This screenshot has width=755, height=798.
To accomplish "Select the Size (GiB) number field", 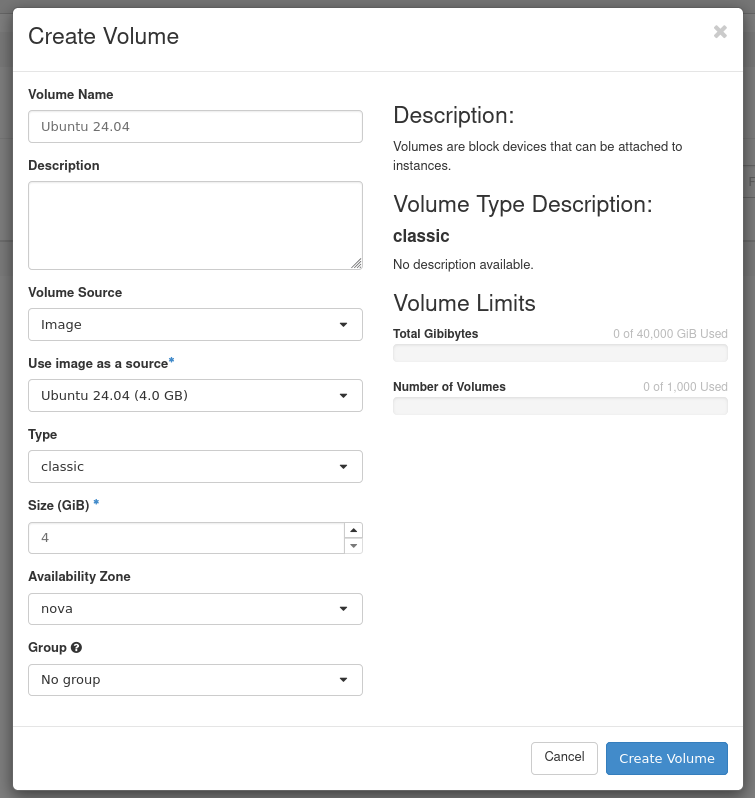I will [185, 538].
